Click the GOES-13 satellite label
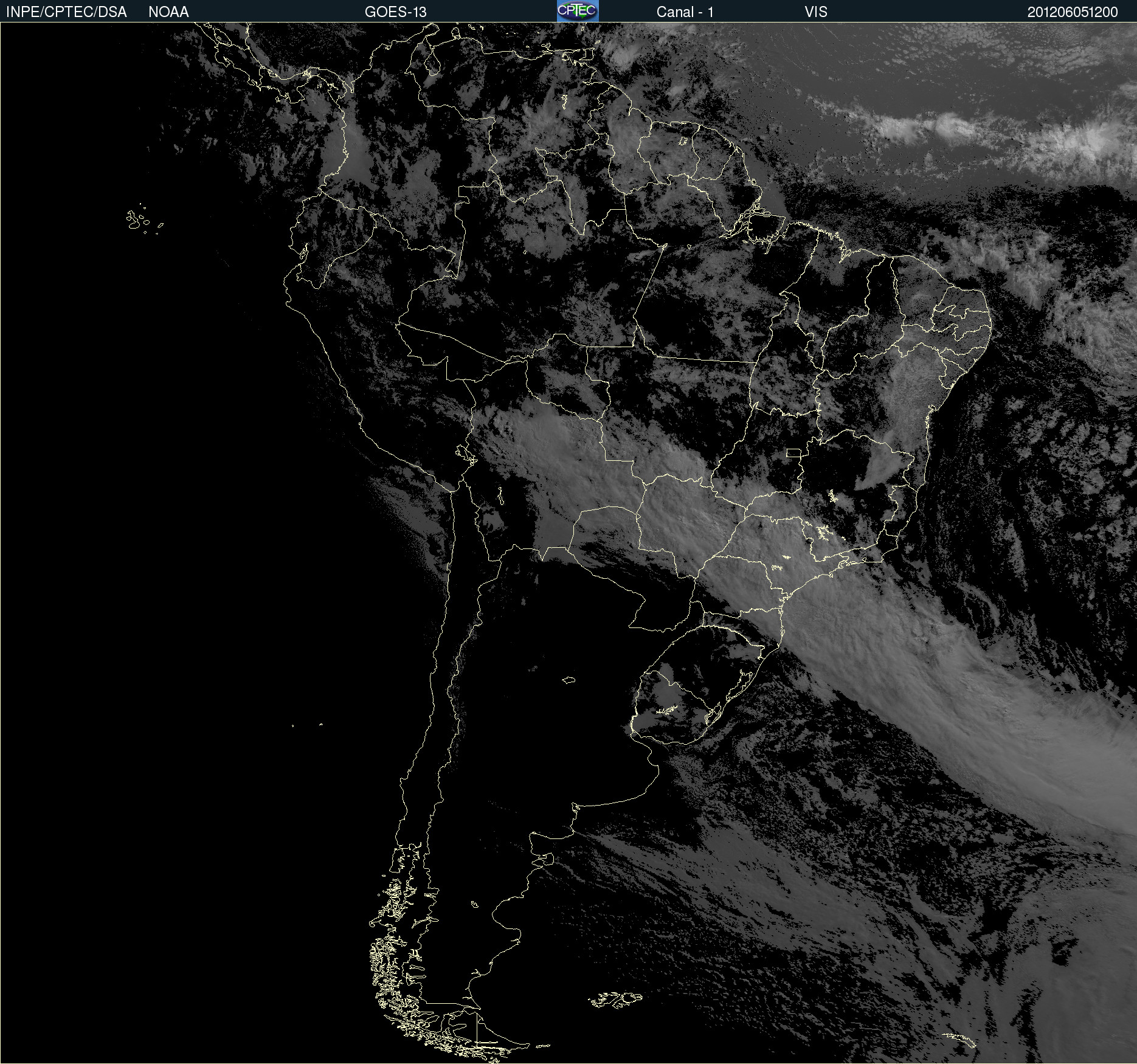This screenshot has width=1137, height=1064. 396,12
